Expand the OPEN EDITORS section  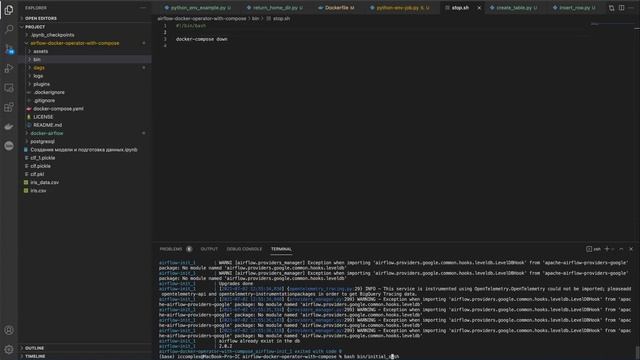coord(40,18)
